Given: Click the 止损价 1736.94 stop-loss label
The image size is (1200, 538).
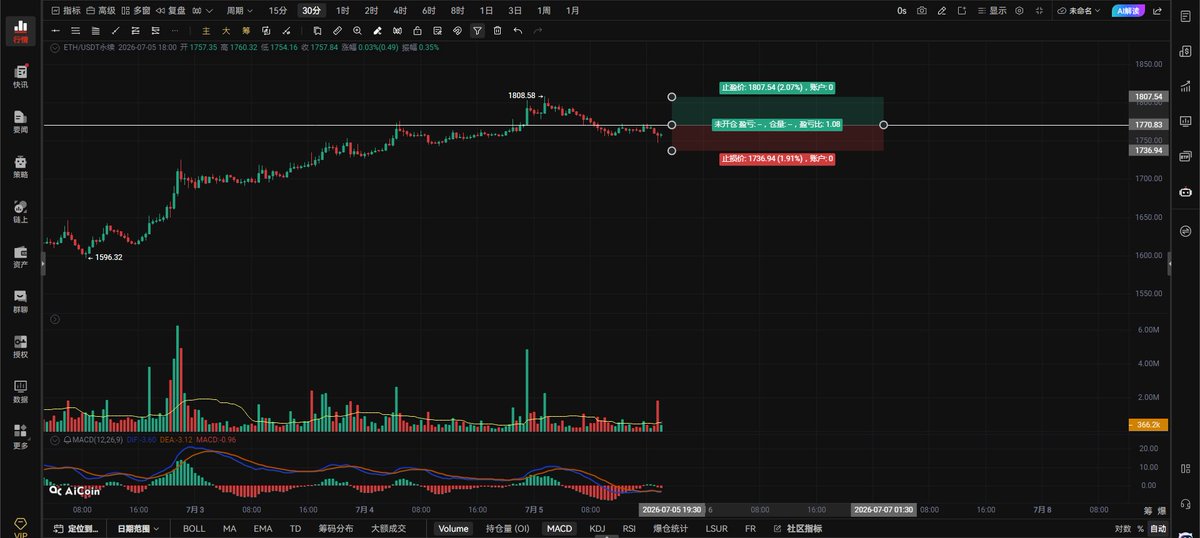Looking at the screenshot, I should pos(776,159).
